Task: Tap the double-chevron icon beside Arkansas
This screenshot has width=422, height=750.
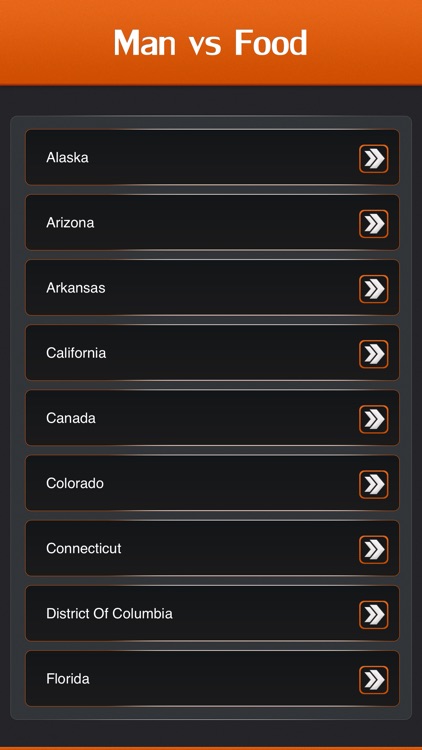Action: 374,289
